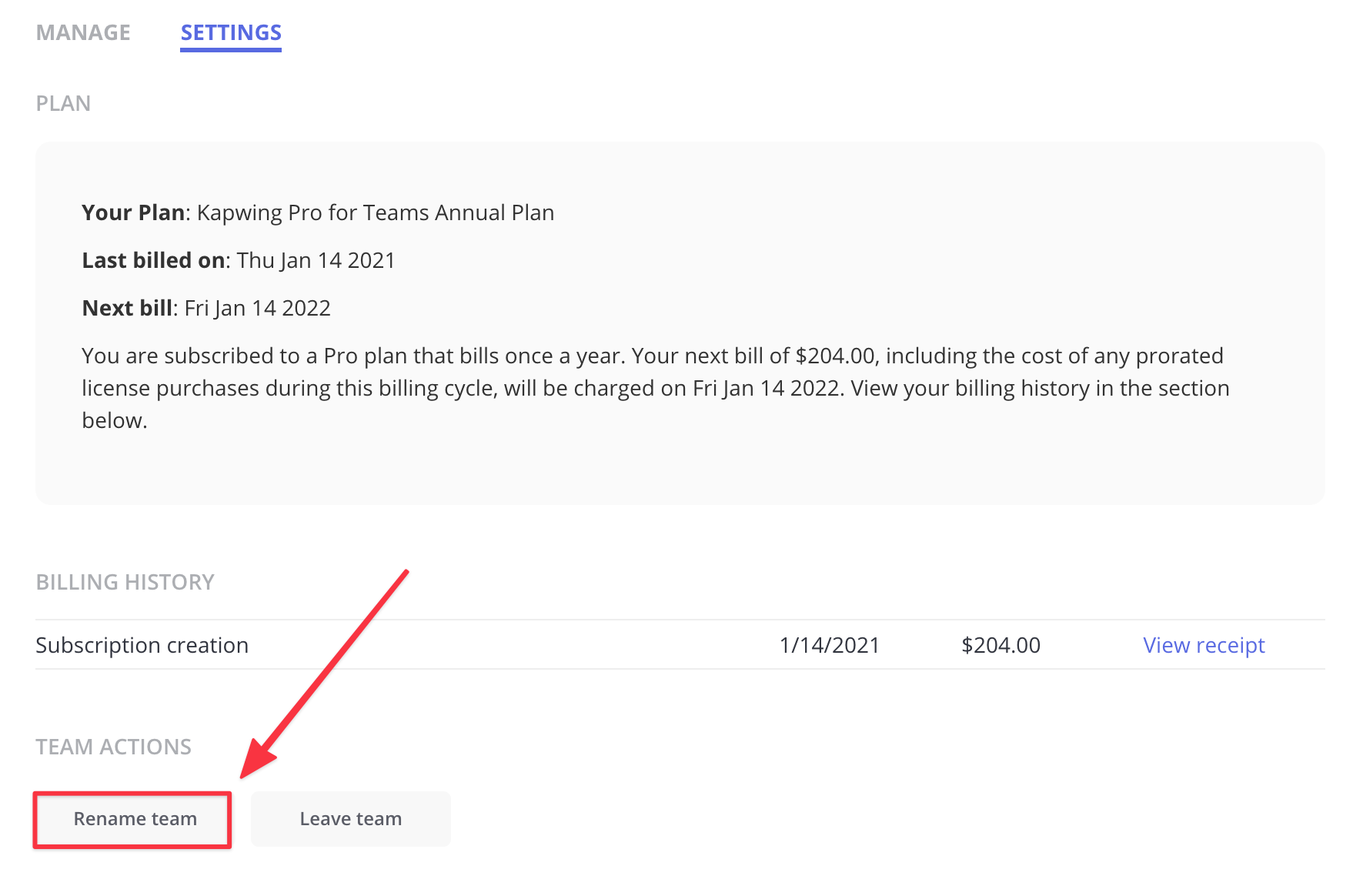Click the bold "Next bill" label
The height and width of the screenshot is (896, 1353).
click(x=127, y=308)
